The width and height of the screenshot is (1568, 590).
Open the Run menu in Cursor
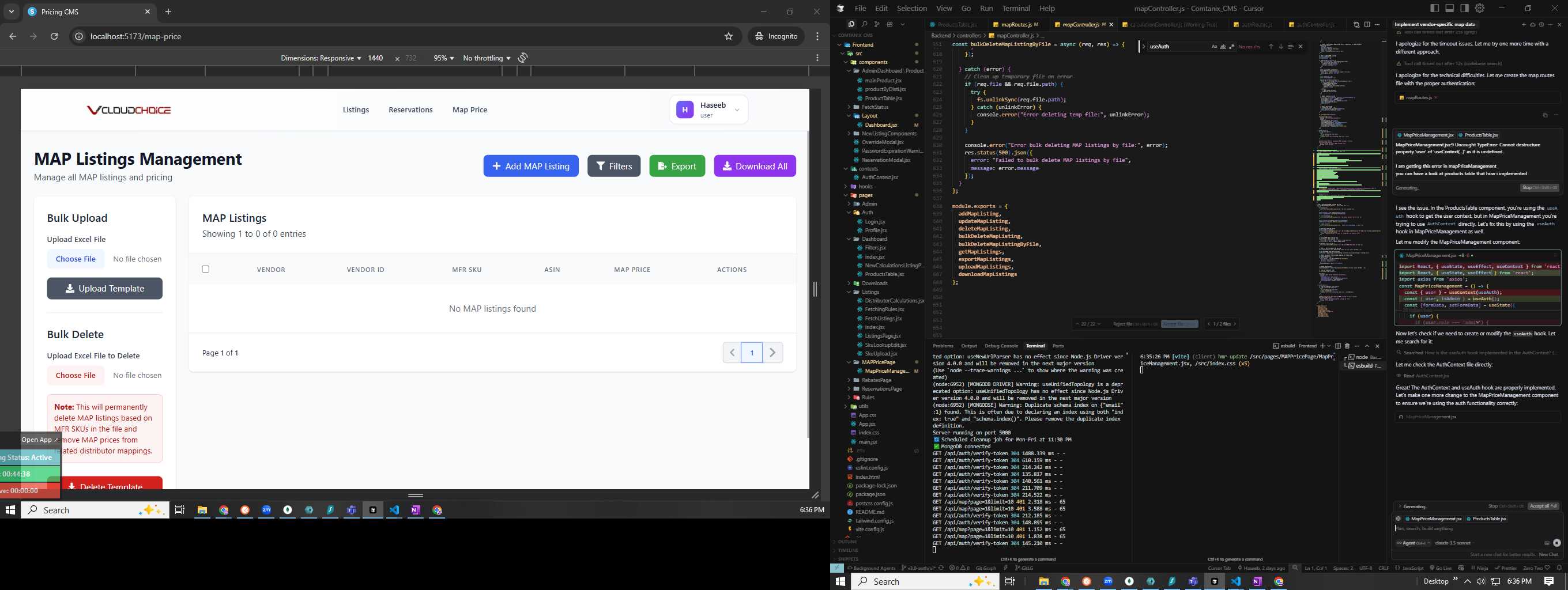(987, 9)
